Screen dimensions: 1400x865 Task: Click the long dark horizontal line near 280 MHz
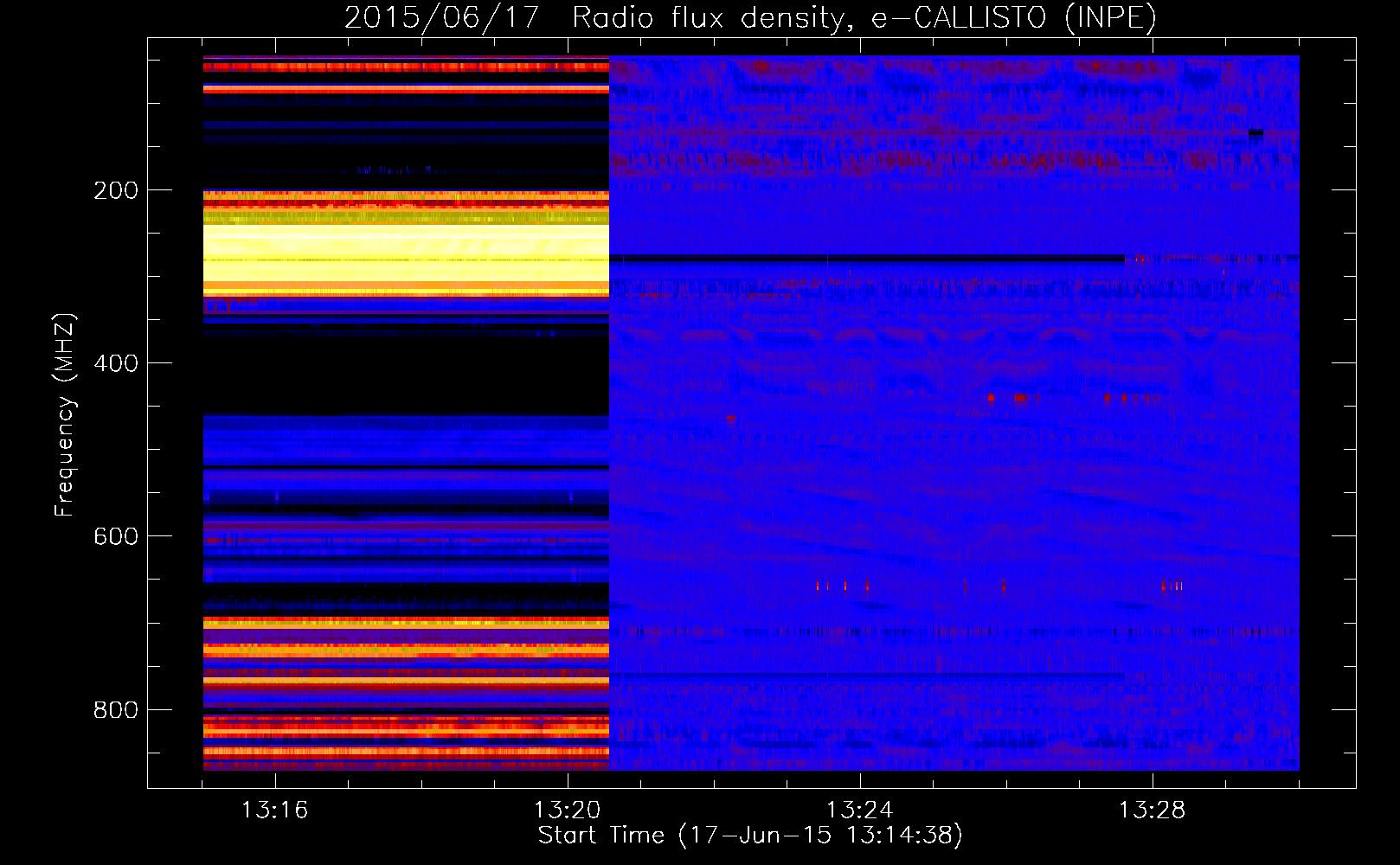[x=865, y=258]
